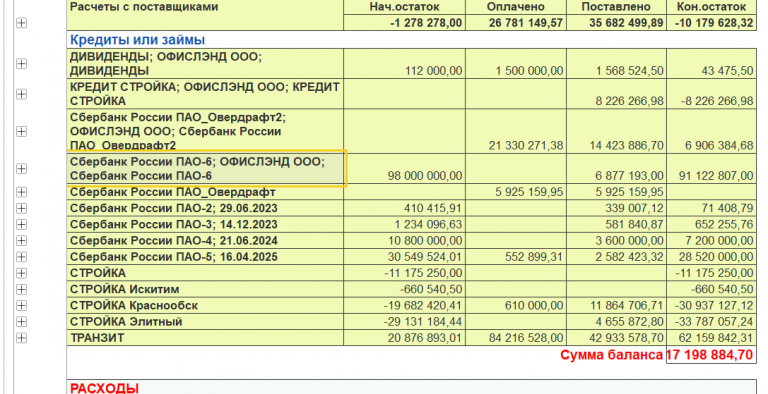Select the Сбербанк России ПАО-4; 21.06.2024 cell
Viewport: 768px width, 394px height.
(x=205, y=241)
